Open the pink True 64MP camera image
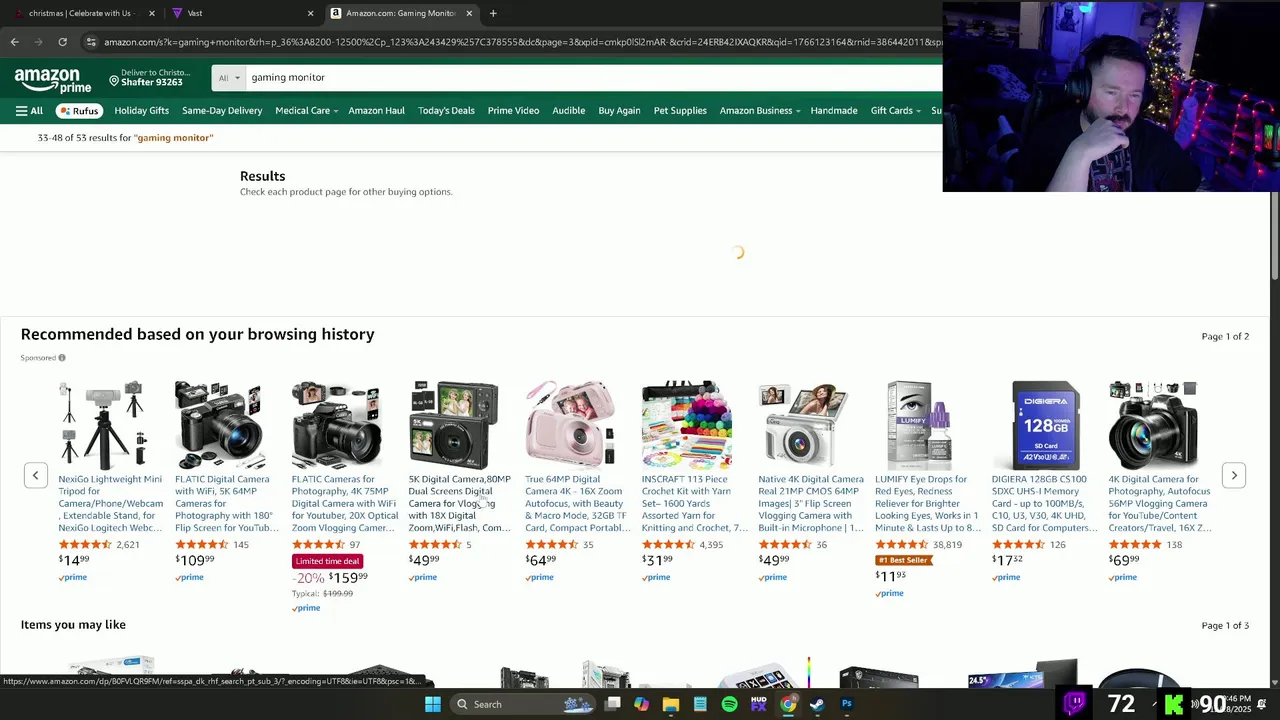1280x720 pixels. coord(570,425)
